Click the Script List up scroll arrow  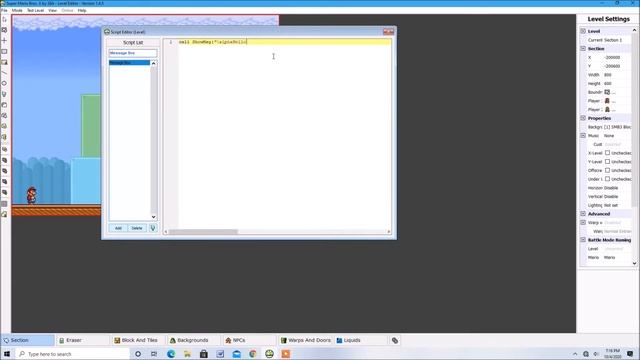click(x=153, y=63)
